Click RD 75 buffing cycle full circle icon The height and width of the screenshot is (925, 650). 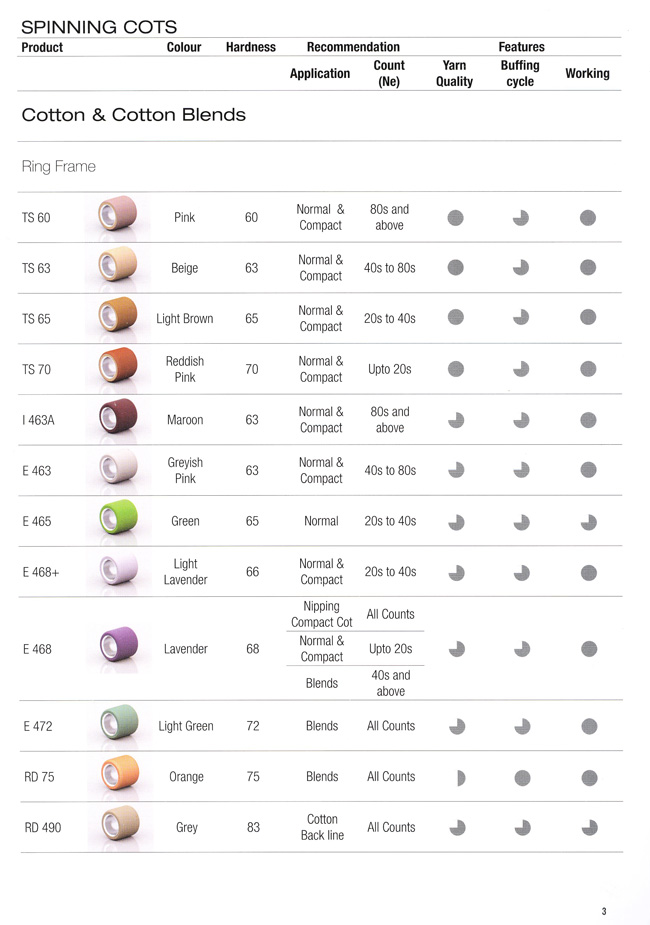522,778
